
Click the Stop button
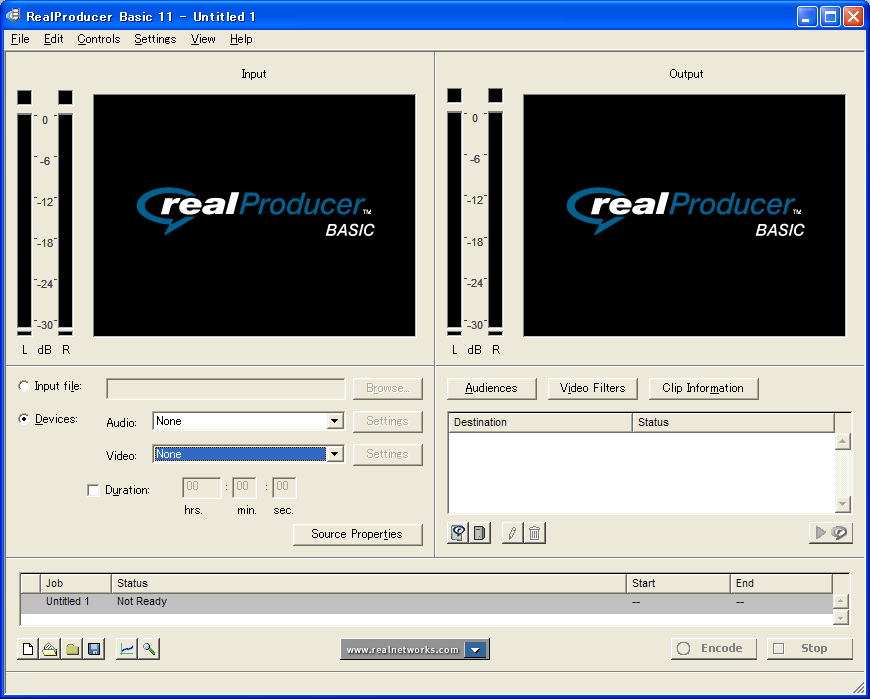pos(810,649)
